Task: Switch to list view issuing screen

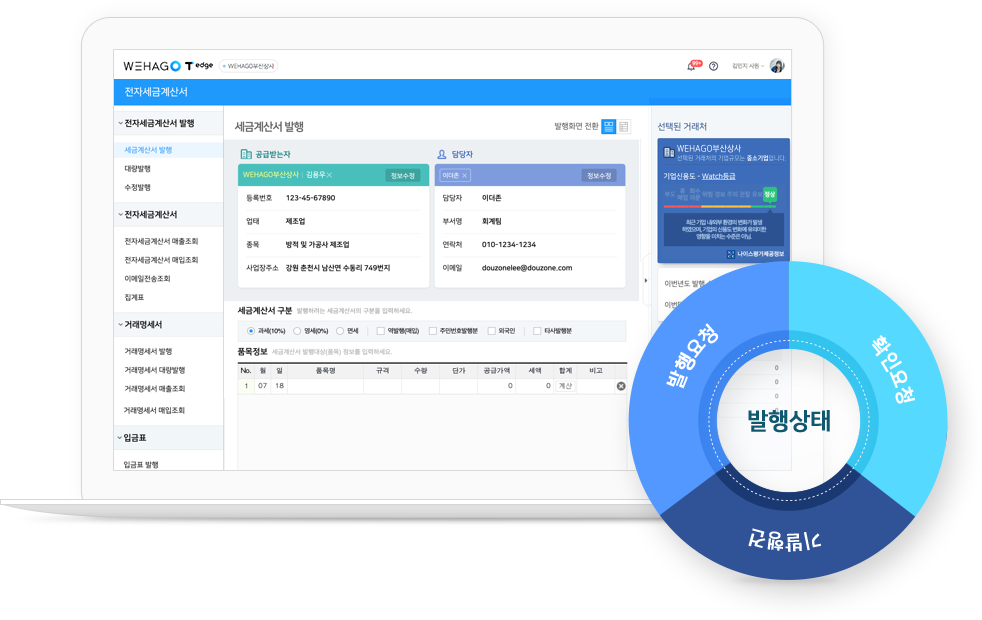Action: [x=624, y=127]
